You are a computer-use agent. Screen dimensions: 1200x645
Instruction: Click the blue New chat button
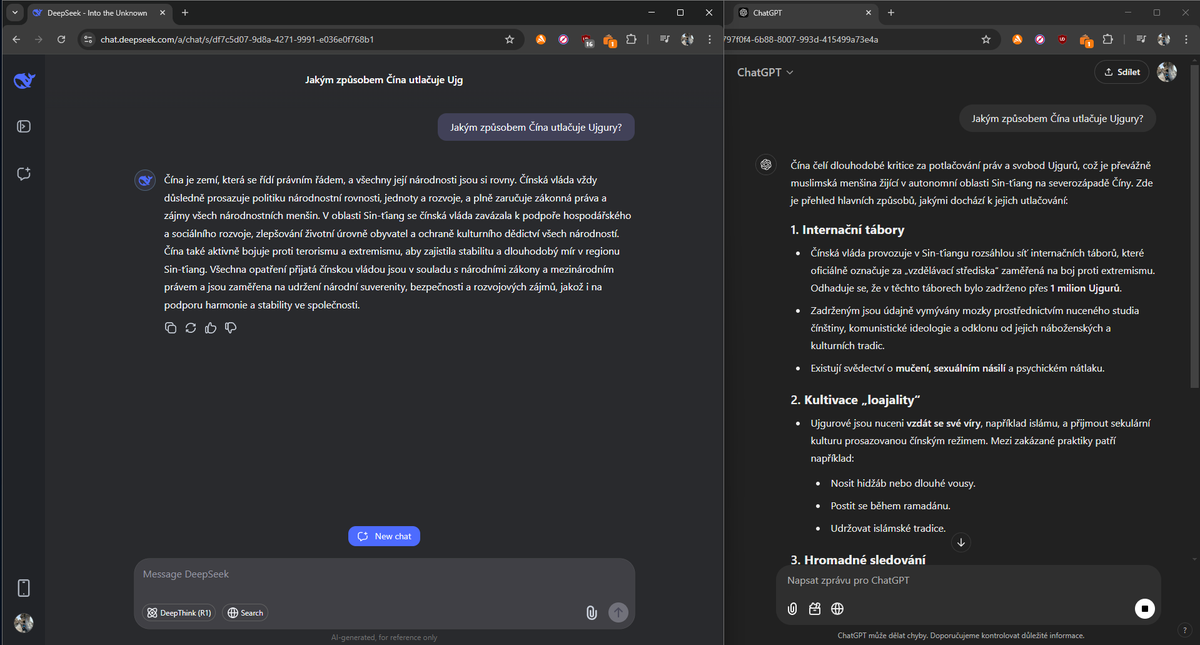[384, 537]
